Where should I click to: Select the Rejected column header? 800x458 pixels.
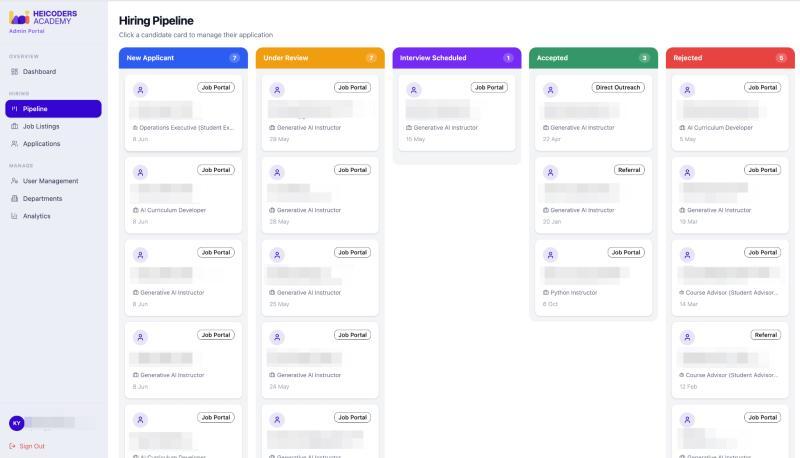pos(730,58)
